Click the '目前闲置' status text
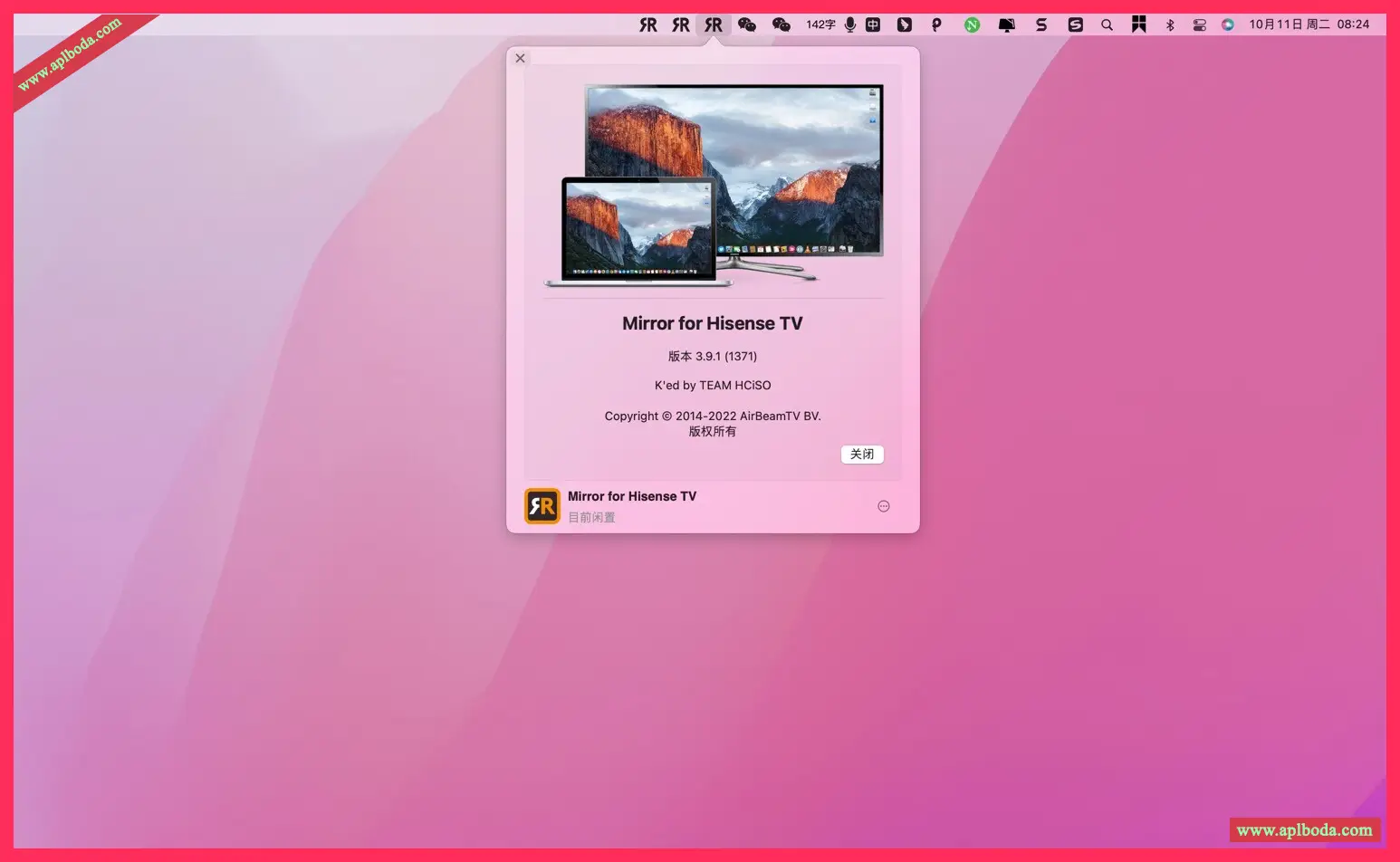The height and width of the screenshot is (862, 1400). tap(591, 517)
